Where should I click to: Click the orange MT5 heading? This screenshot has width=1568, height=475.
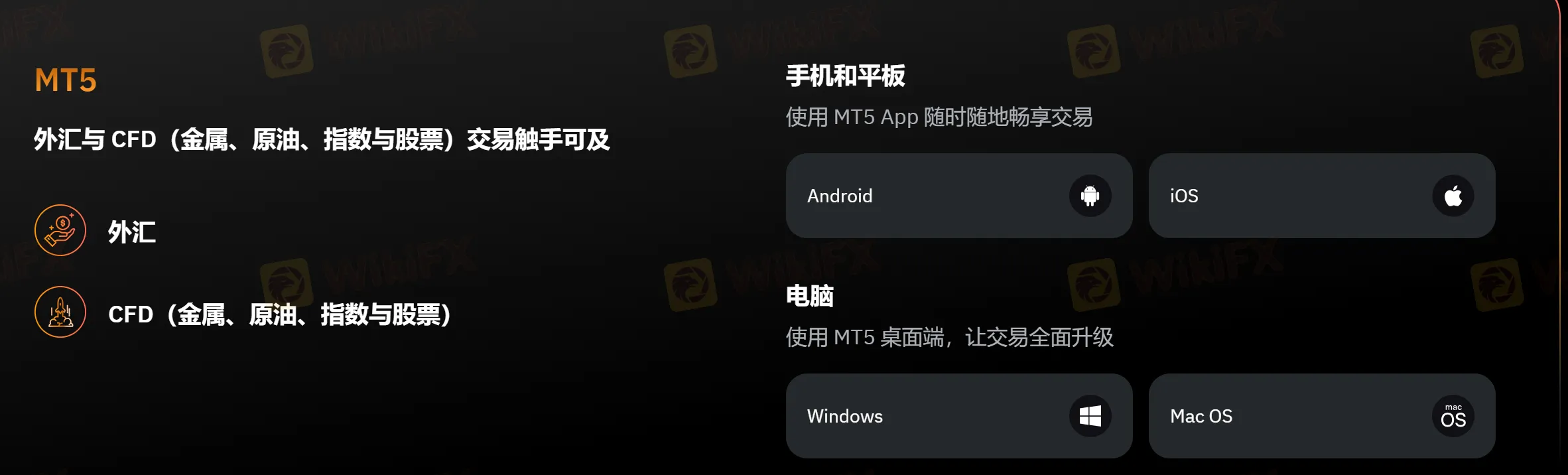(x=66, y=80)
